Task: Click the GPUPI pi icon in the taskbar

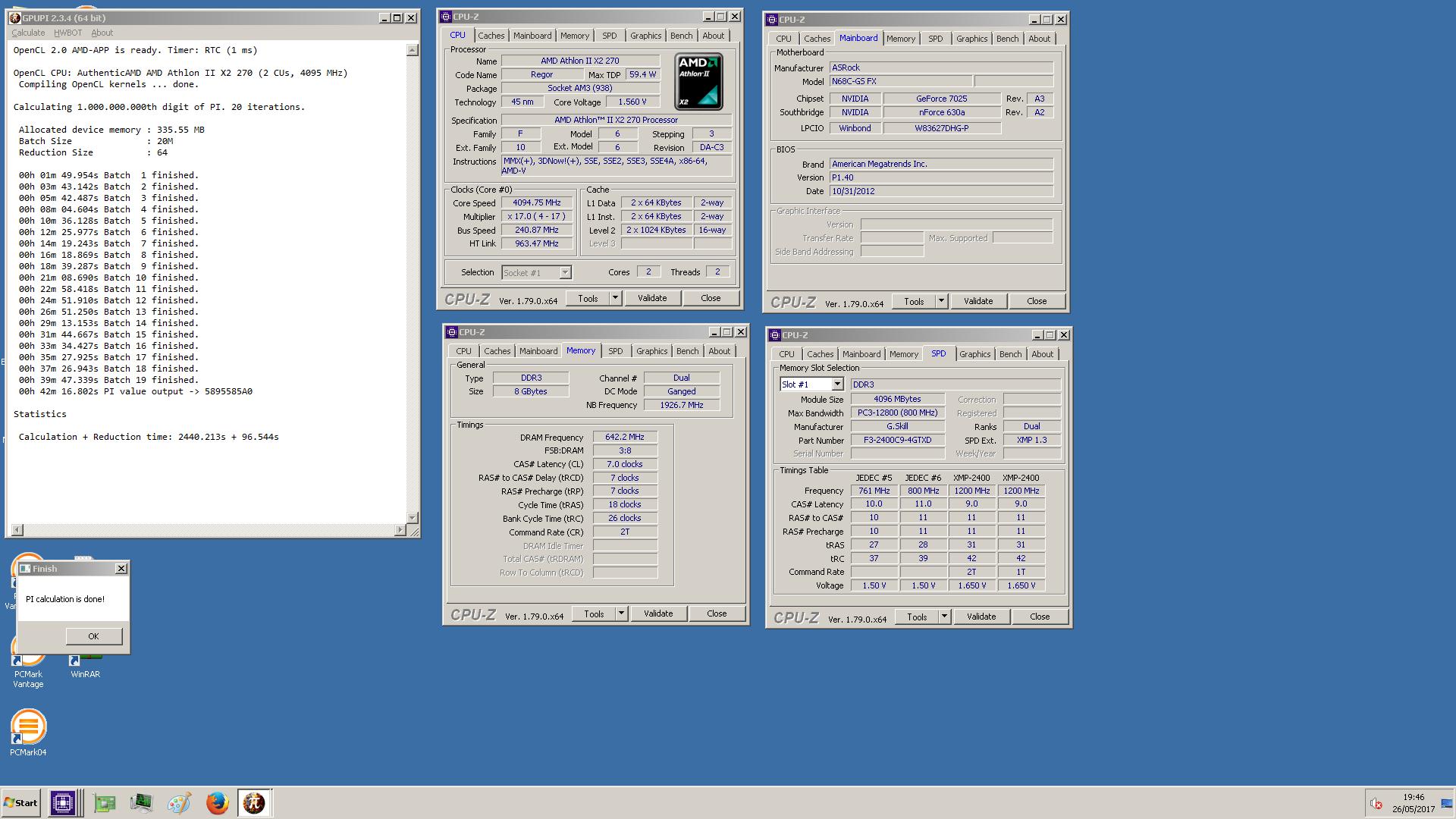Action: pos(254,802)
